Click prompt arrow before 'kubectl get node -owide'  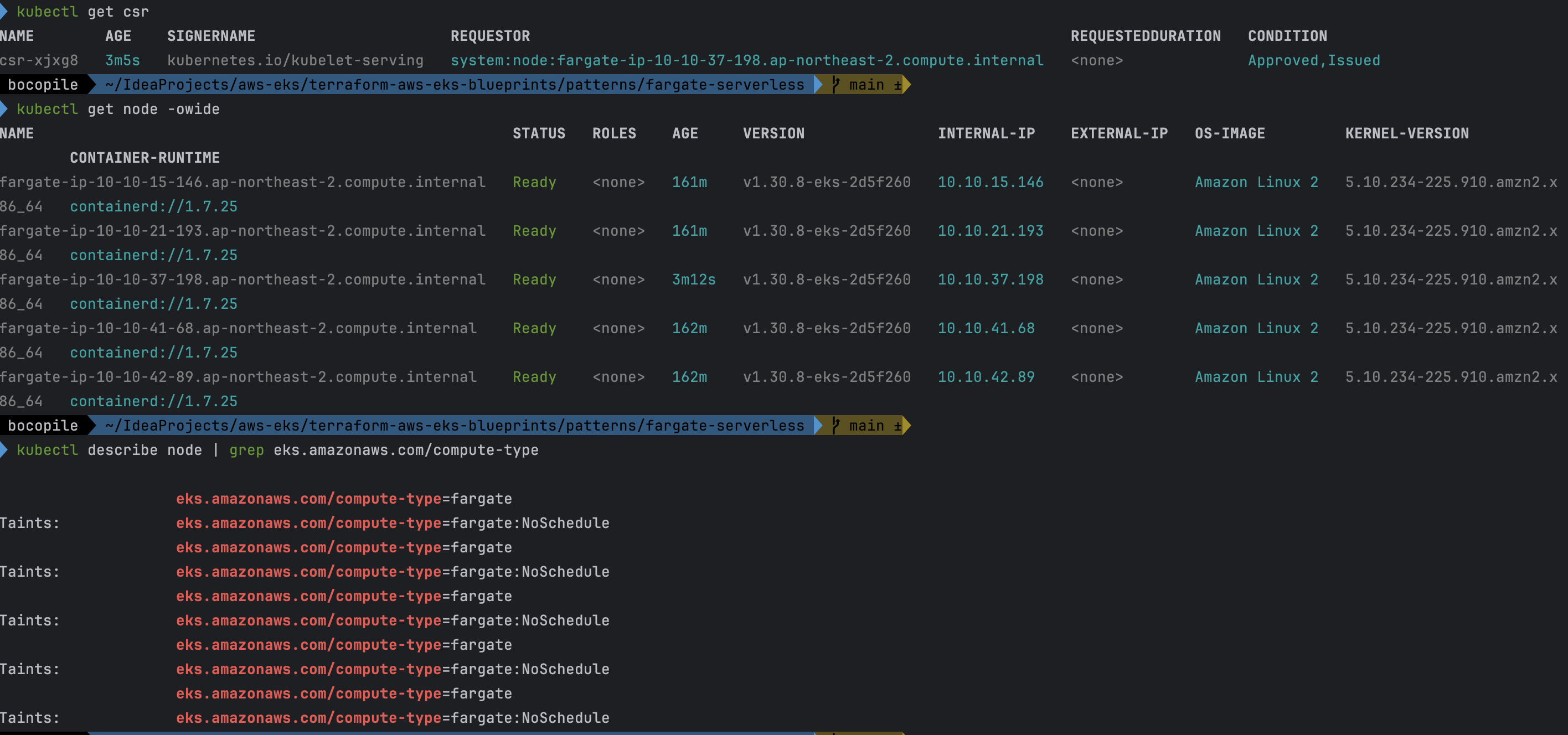(x=4, y=109)
